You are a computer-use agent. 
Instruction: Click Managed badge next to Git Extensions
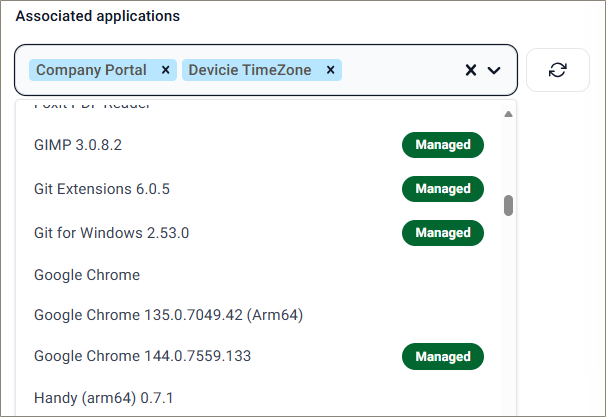pyautogui.click(x=443, y=189)
